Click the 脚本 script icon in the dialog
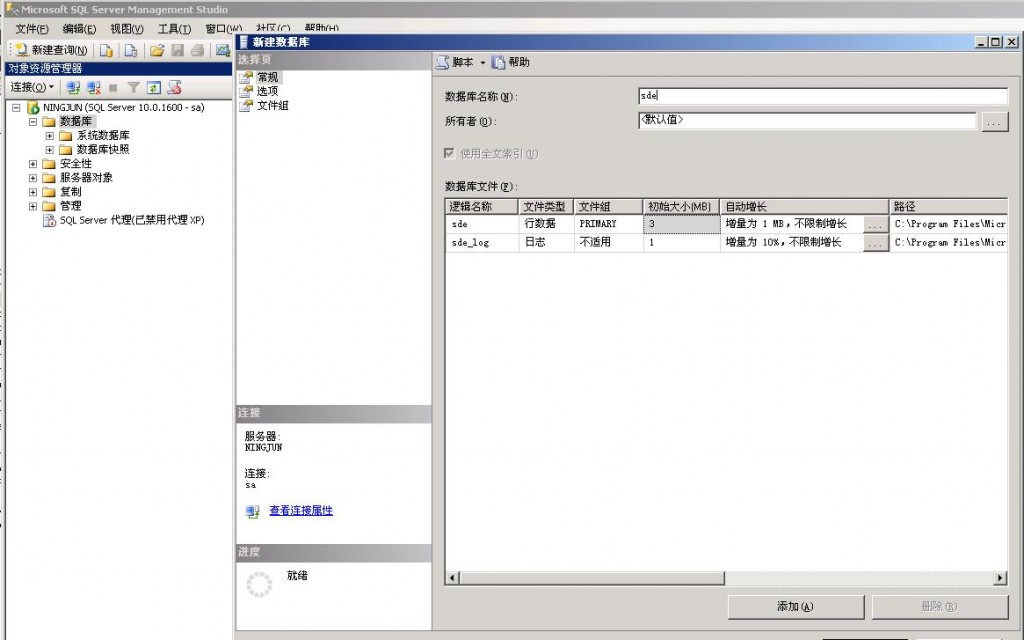This screenshot has width=1024, height=640. pyautogui.click(x=444, y=60)
